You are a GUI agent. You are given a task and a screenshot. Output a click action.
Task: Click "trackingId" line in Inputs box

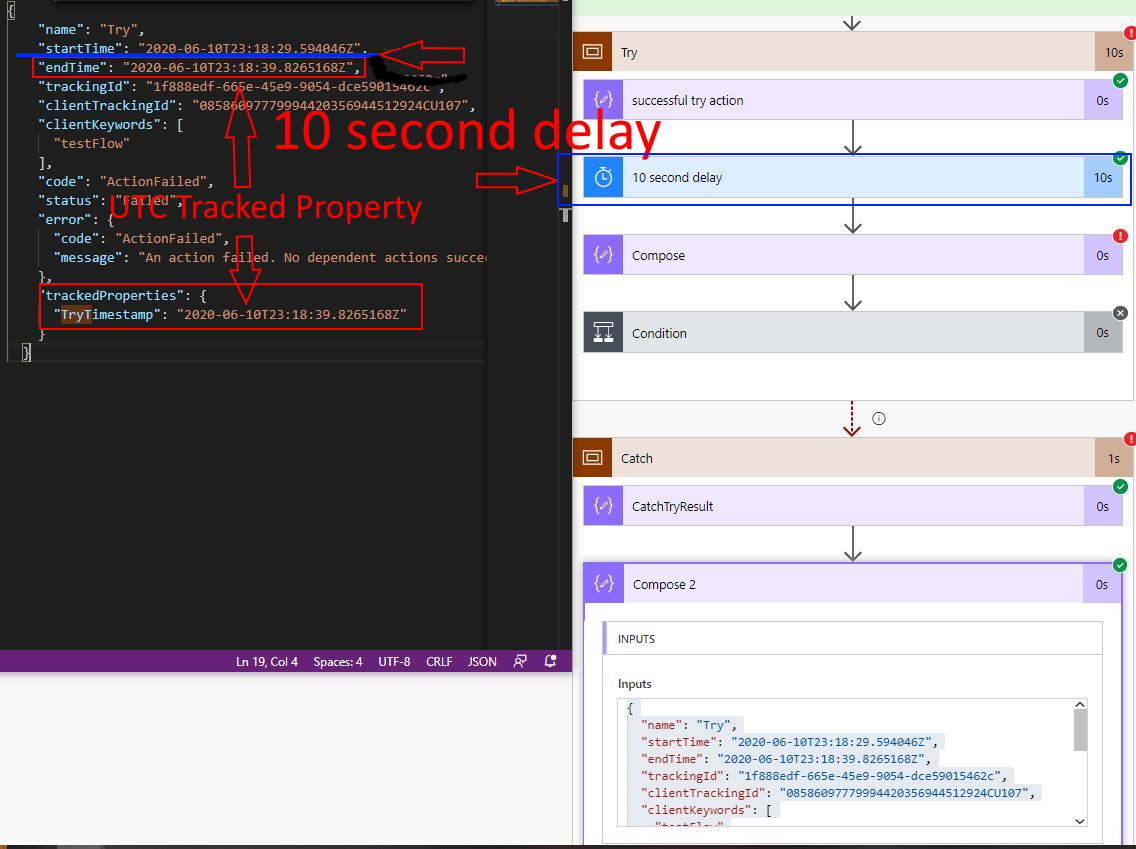click(x=824, y=776)
